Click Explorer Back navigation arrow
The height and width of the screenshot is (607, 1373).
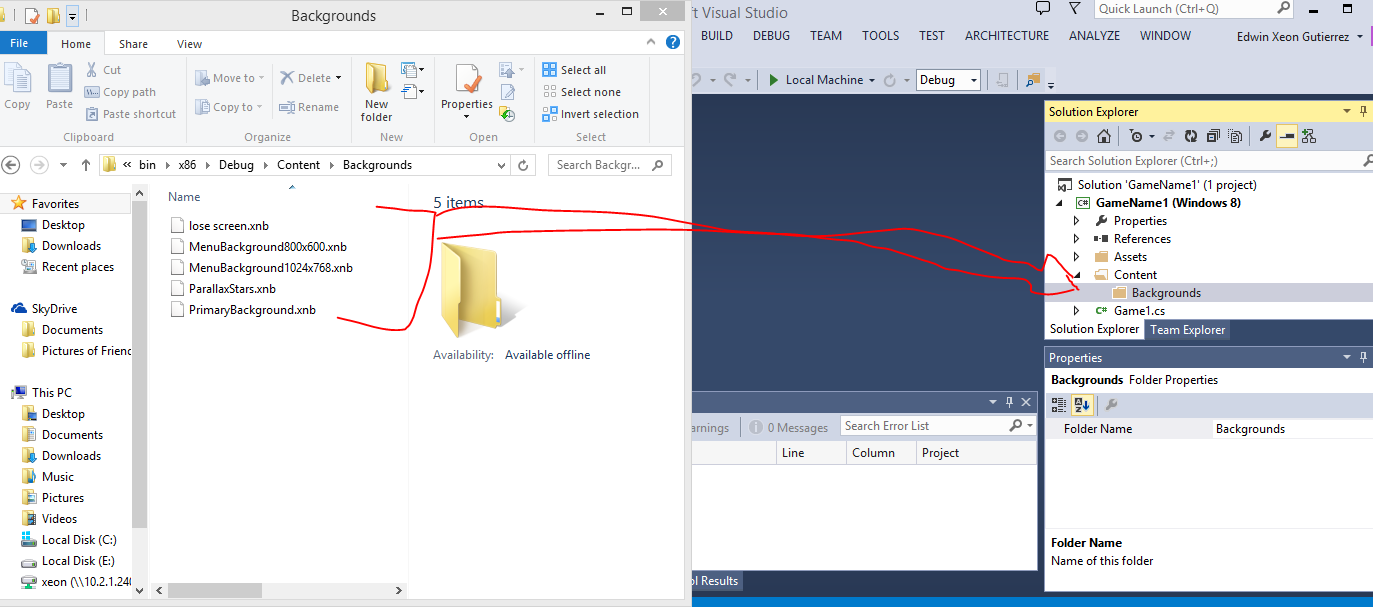(x=11, y=165)
